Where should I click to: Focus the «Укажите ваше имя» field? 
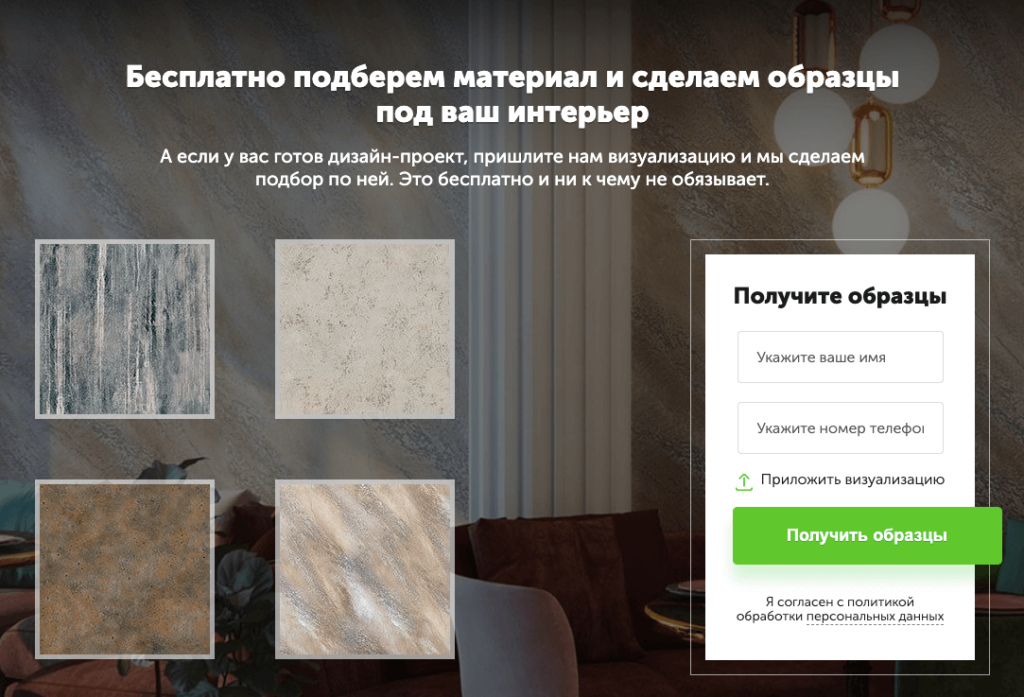coord(840,357)
